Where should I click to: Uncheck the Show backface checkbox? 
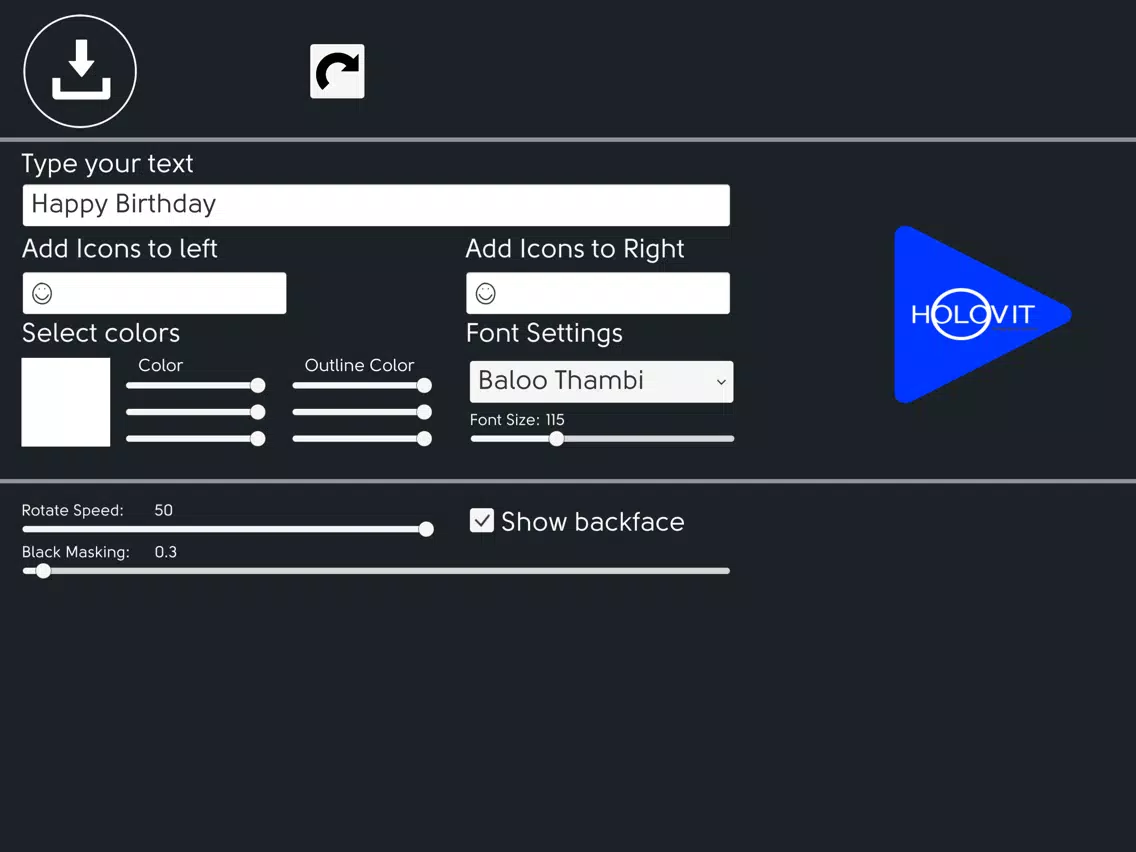pos(482,520)
